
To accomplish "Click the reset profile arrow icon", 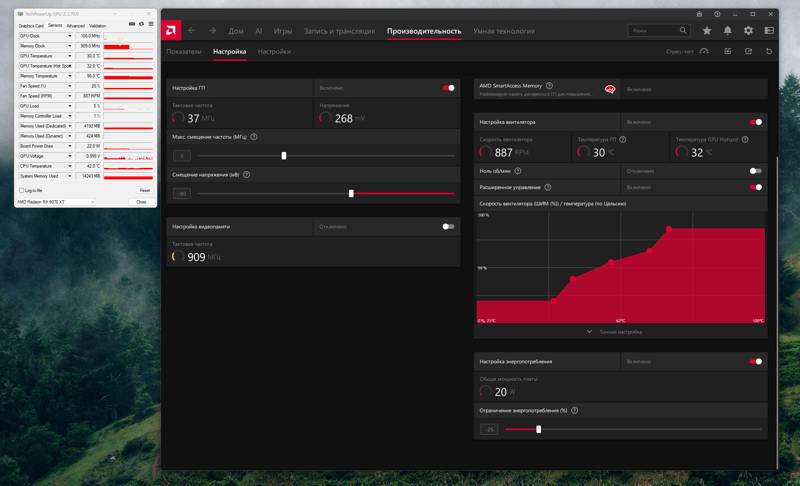I will click(x=769, y=51).
